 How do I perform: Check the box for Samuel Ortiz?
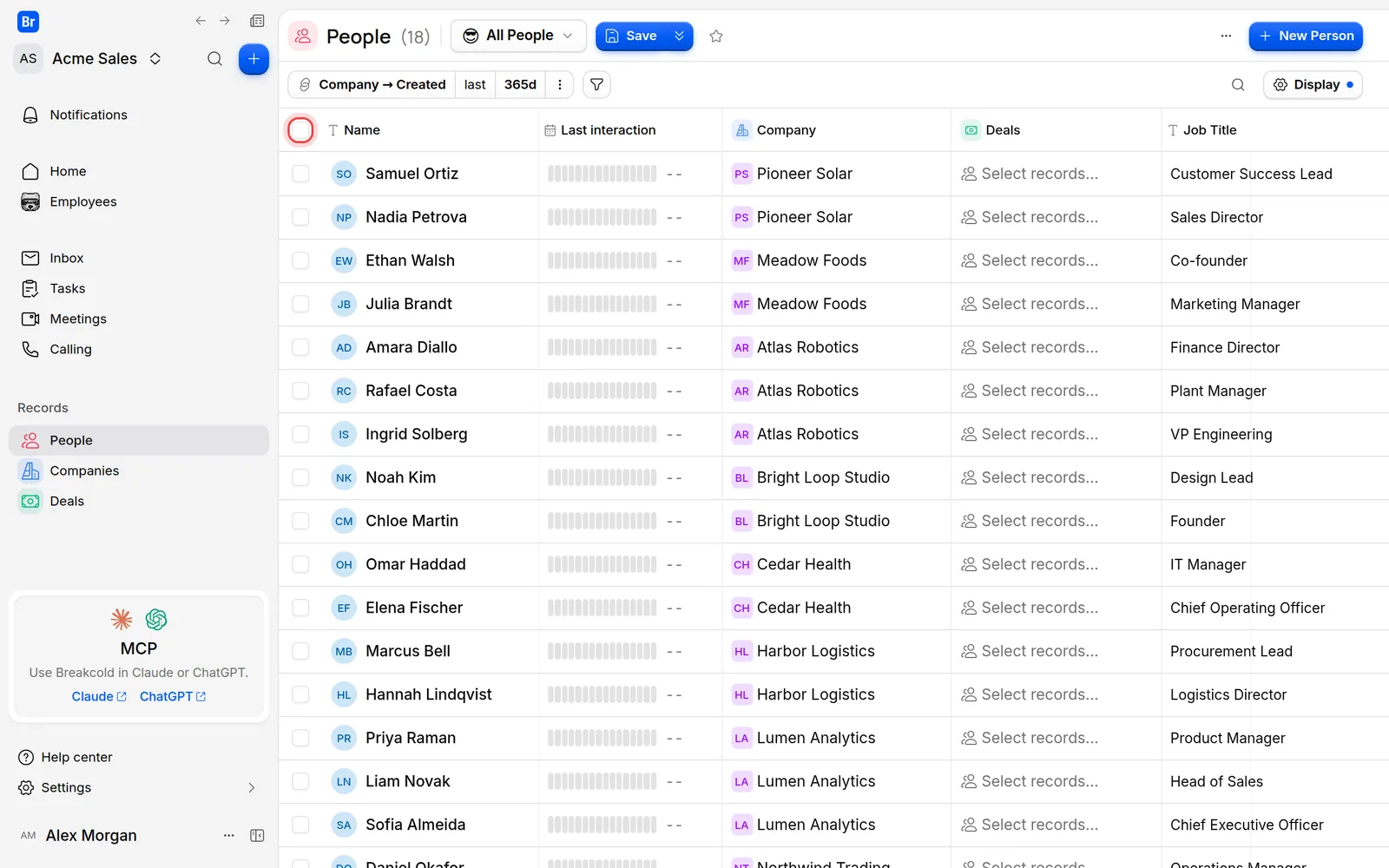(300, 174)
